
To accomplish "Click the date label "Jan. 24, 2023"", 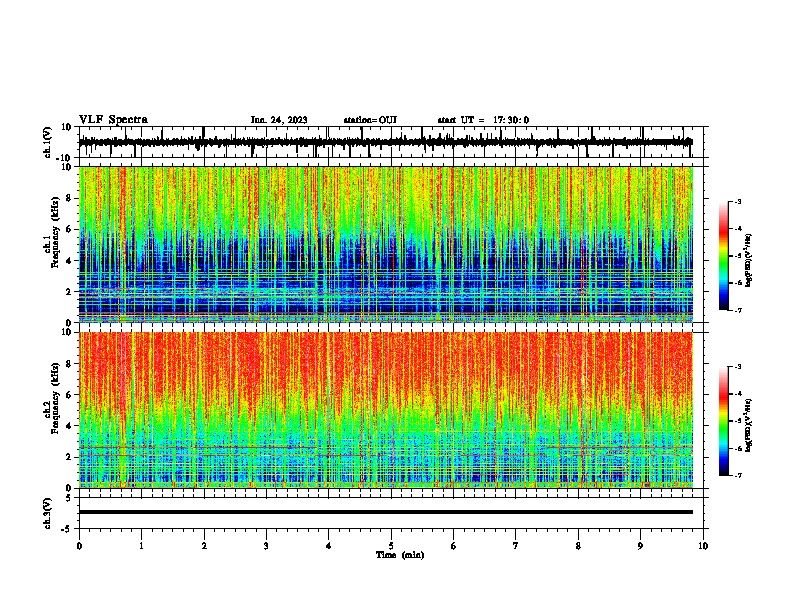I will click(279, 120).
